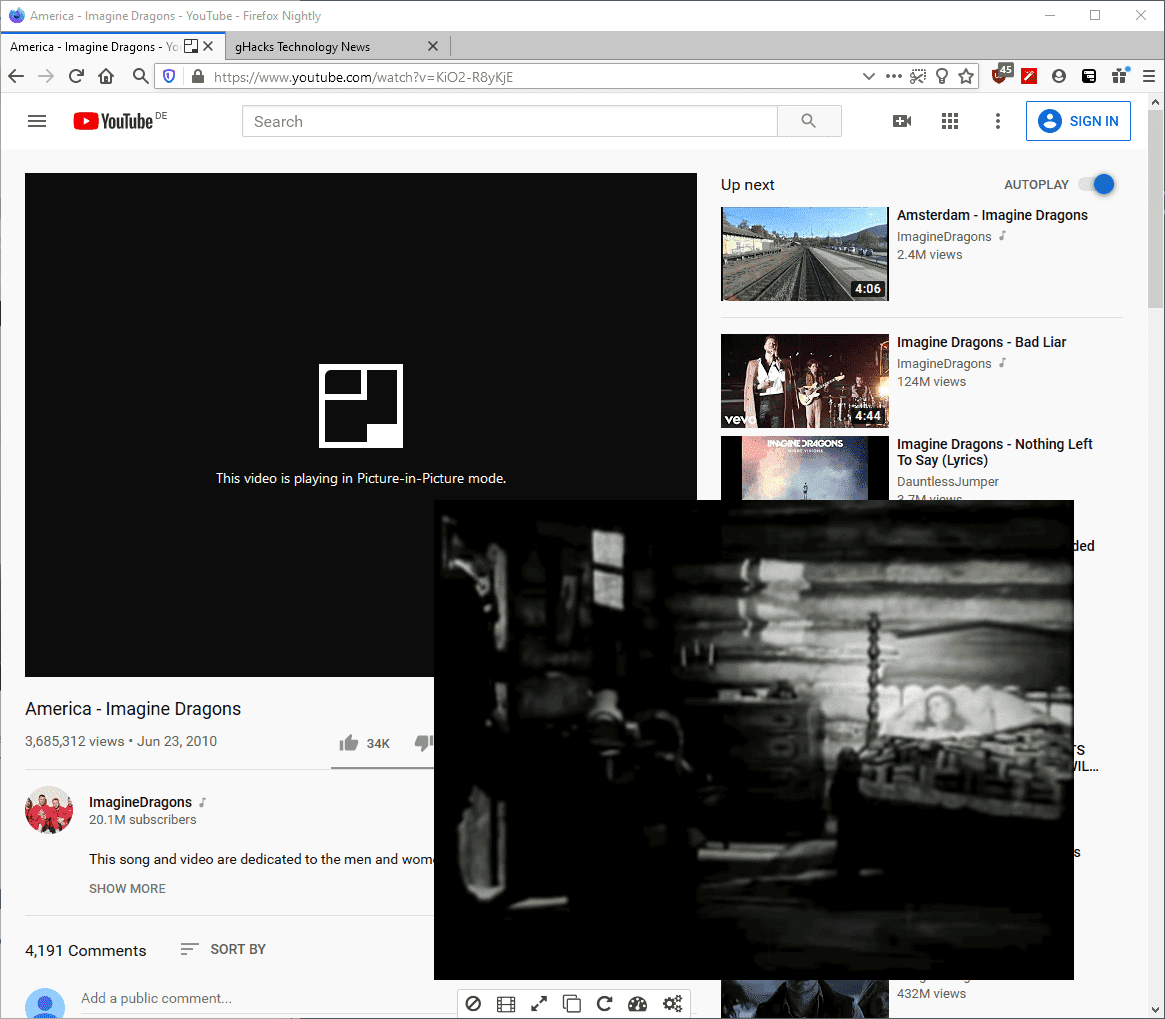1165x1019 pixels.
Task: Open the browser home page icon
Action: click(x=106, y=76)
